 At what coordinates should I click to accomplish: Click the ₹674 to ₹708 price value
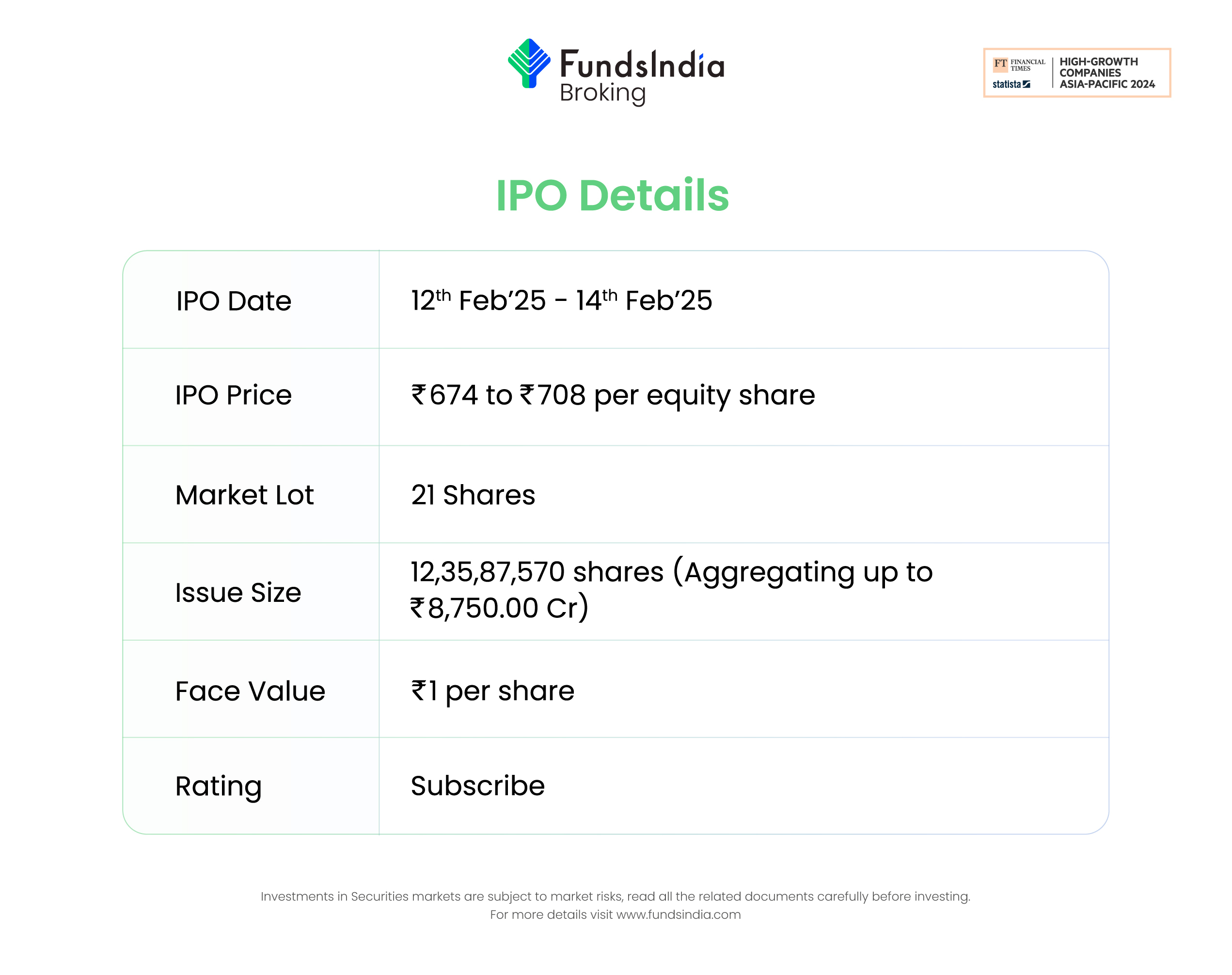pos(613,395)
